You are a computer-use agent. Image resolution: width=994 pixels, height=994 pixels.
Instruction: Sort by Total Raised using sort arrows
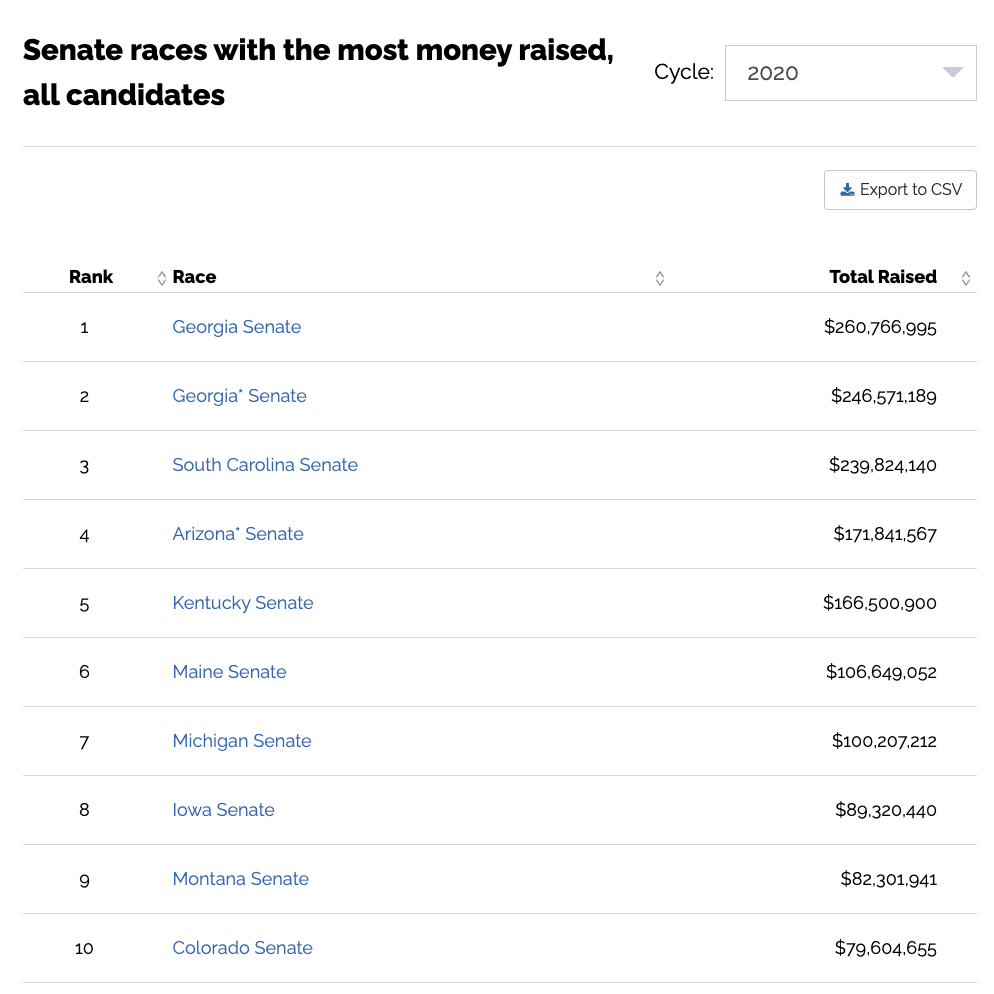965,278
